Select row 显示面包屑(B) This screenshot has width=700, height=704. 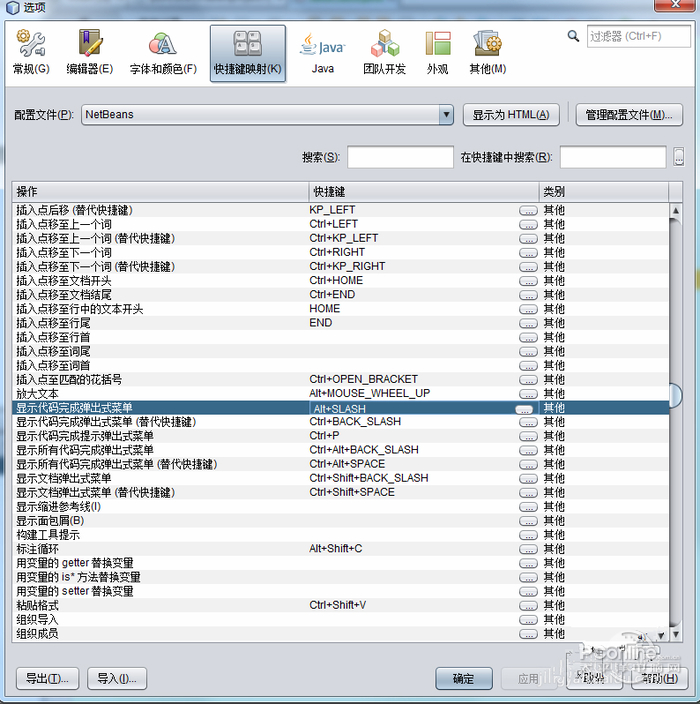click(340, 521)
